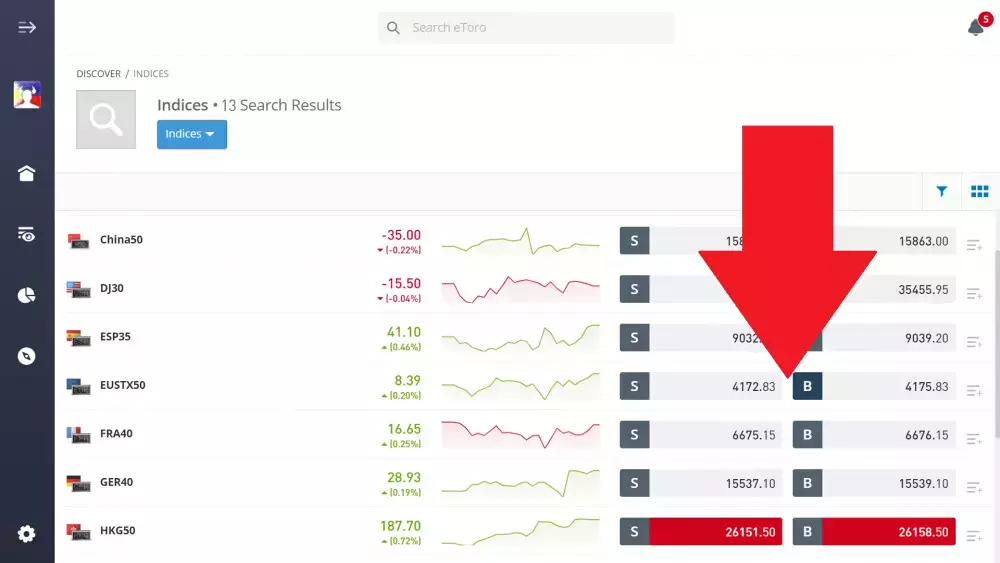
Task: Switch to grid view icon
Action: click(x=980, y=191)
